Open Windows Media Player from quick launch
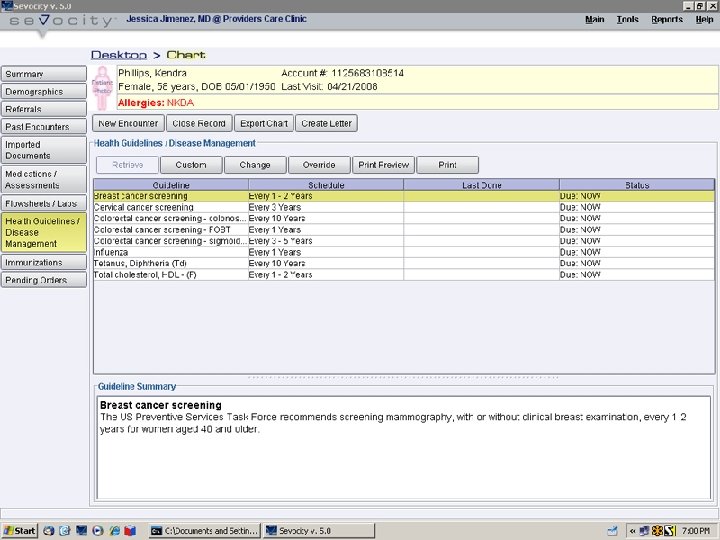The width and height of the screenshot is (720, 540). 97,530
